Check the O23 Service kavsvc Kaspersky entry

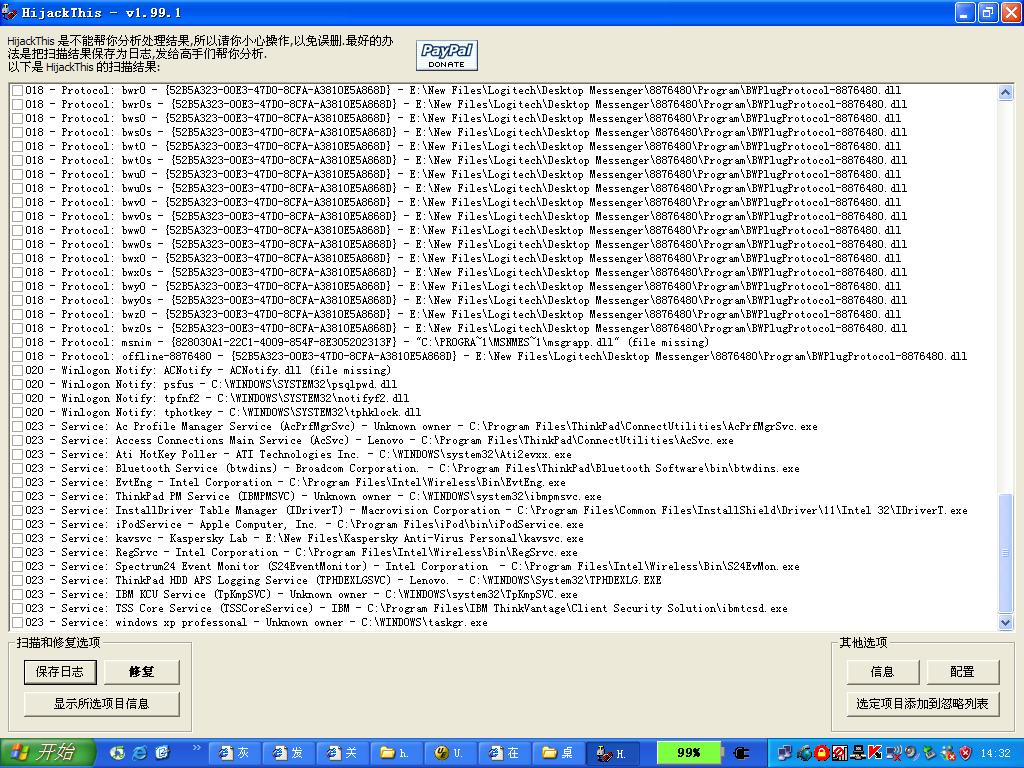[18, 538]
